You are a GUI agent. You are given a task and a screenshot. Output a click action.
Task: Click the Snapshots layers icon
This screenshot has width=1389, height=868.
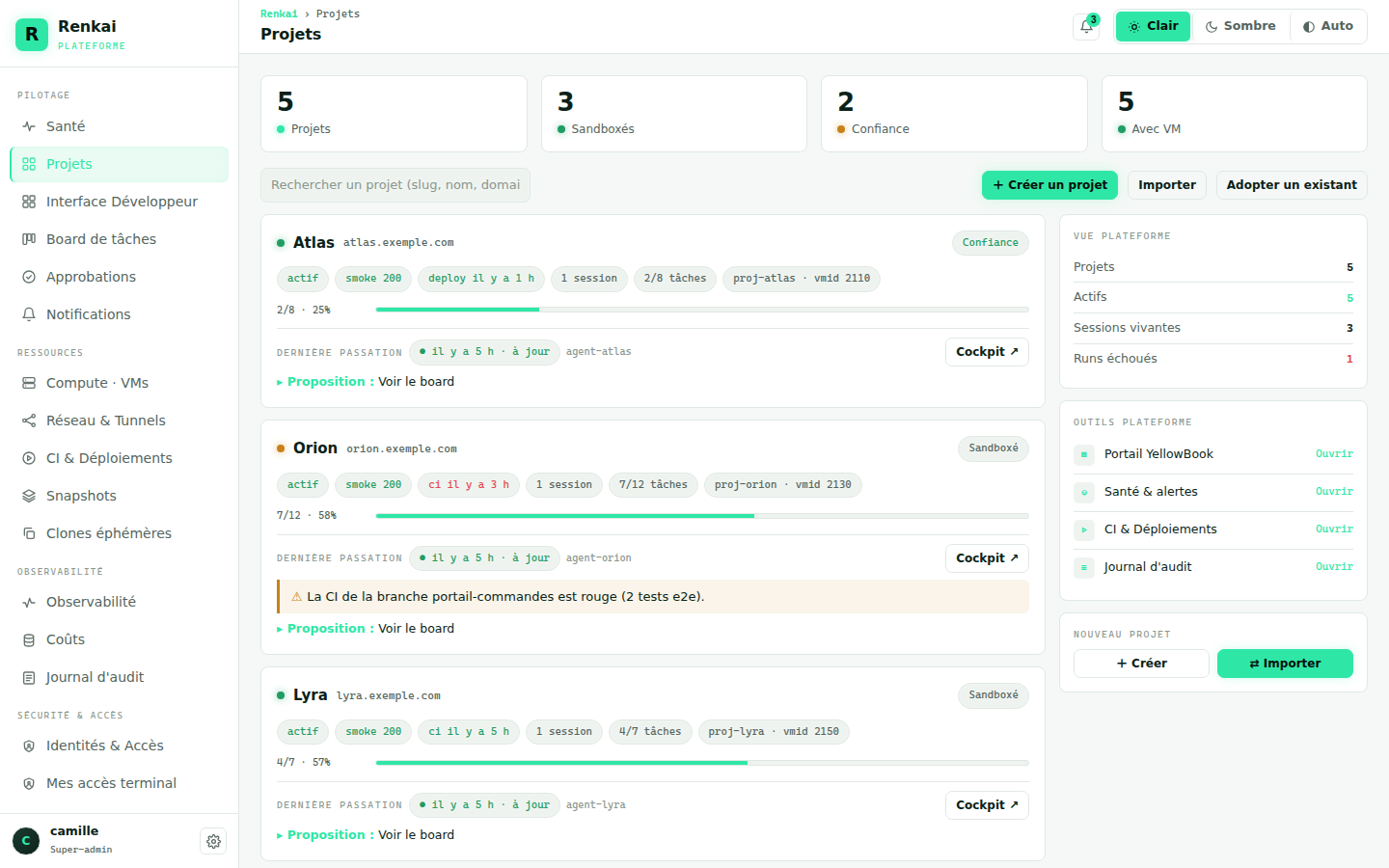click(29, 496)
